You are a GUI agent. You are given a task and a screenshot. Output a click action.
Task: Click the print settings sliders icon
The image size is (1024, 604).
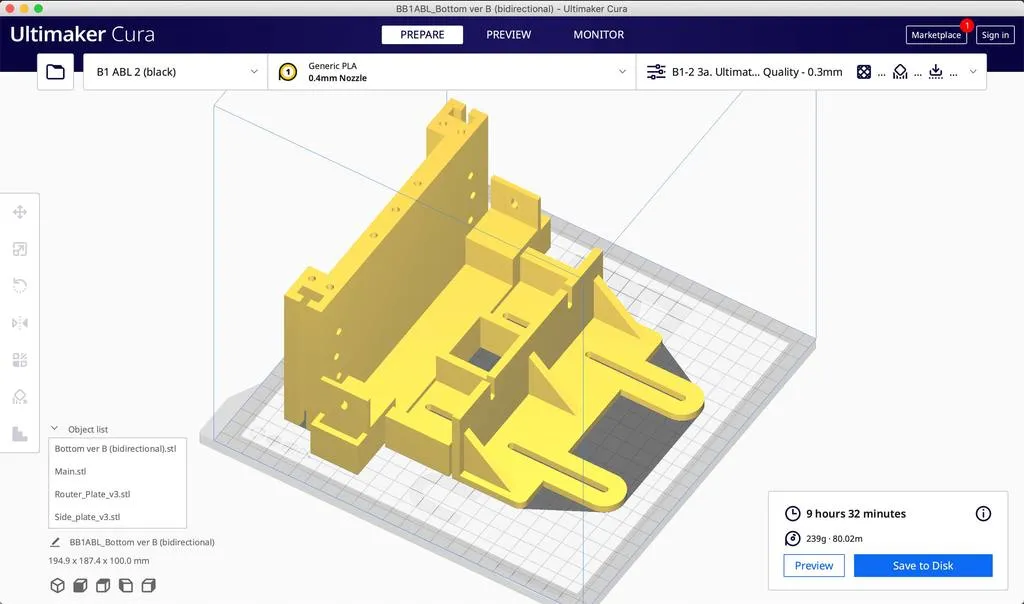pyautogui.click(x=656, y=72)
